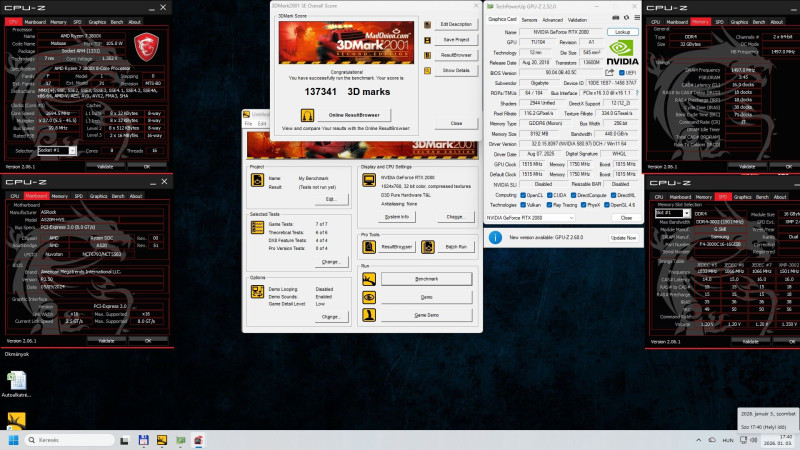The image size is (800, 450).
Task: Click the MSI dragon shield logo in CPU-Z
Action: click(146, 47)
